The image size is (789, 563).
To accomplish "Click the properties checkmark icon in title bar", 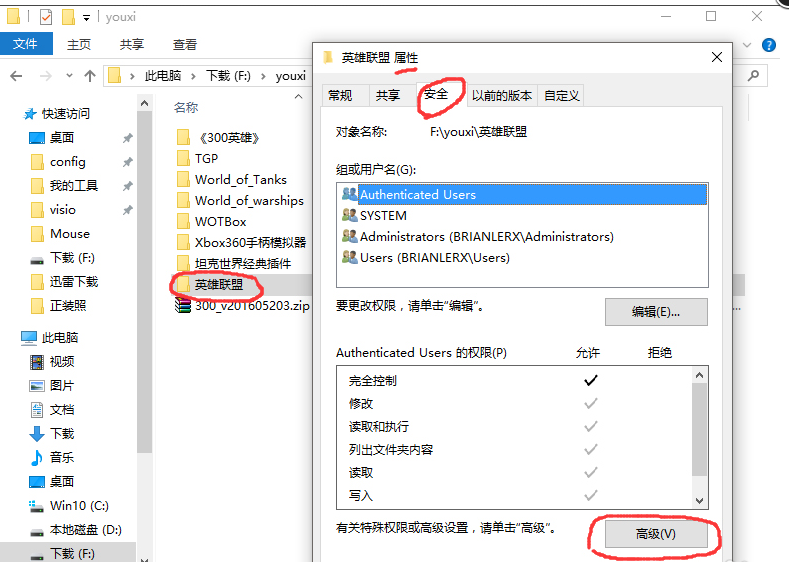I will coord(47,17).
